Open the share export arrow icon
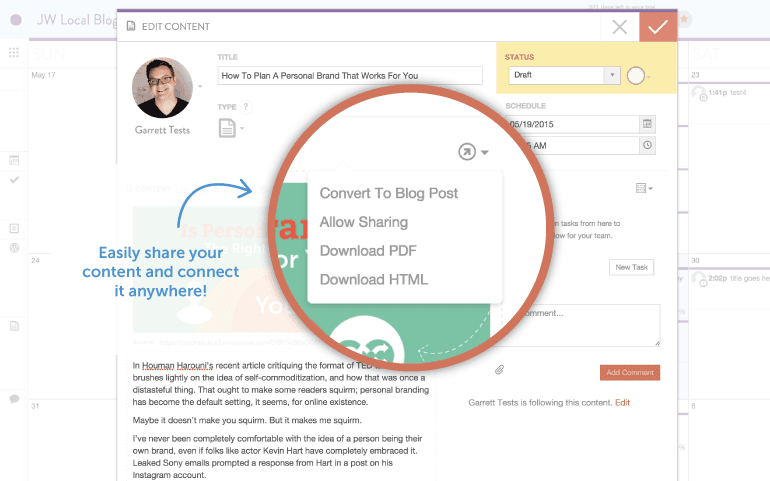The image size is (770, 481). pos(467,152)
